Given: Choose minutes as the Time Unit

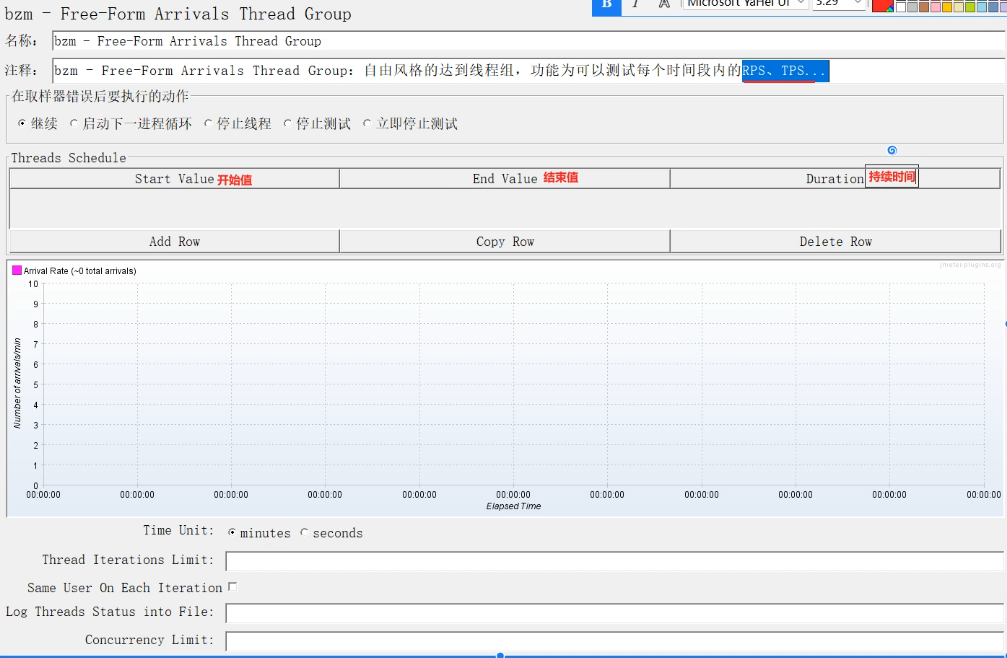Looking at the screenshot, I should pos(232,533).
